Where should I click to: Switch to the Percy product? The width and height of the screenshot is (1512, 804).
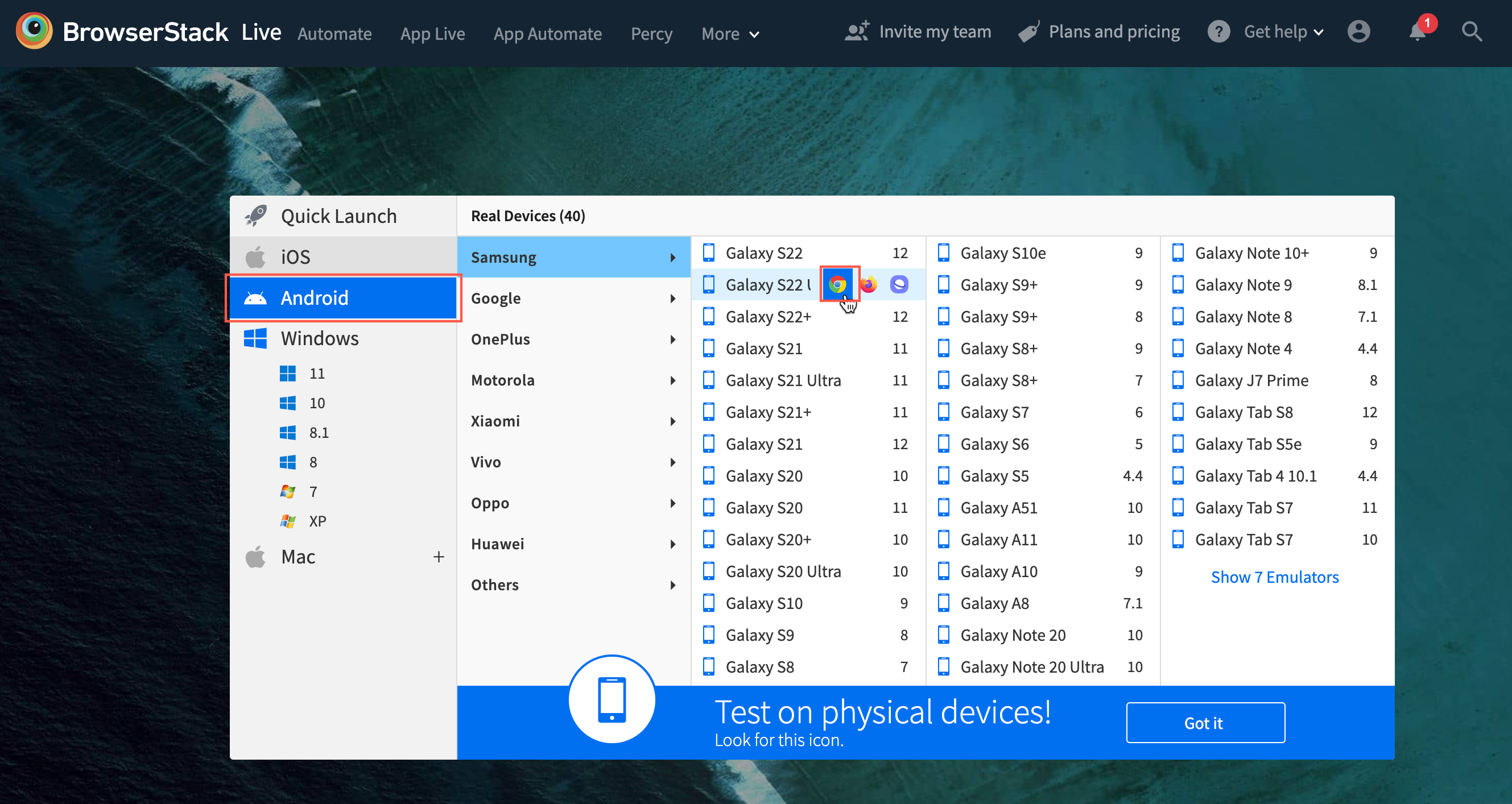[x=651, y=34]
